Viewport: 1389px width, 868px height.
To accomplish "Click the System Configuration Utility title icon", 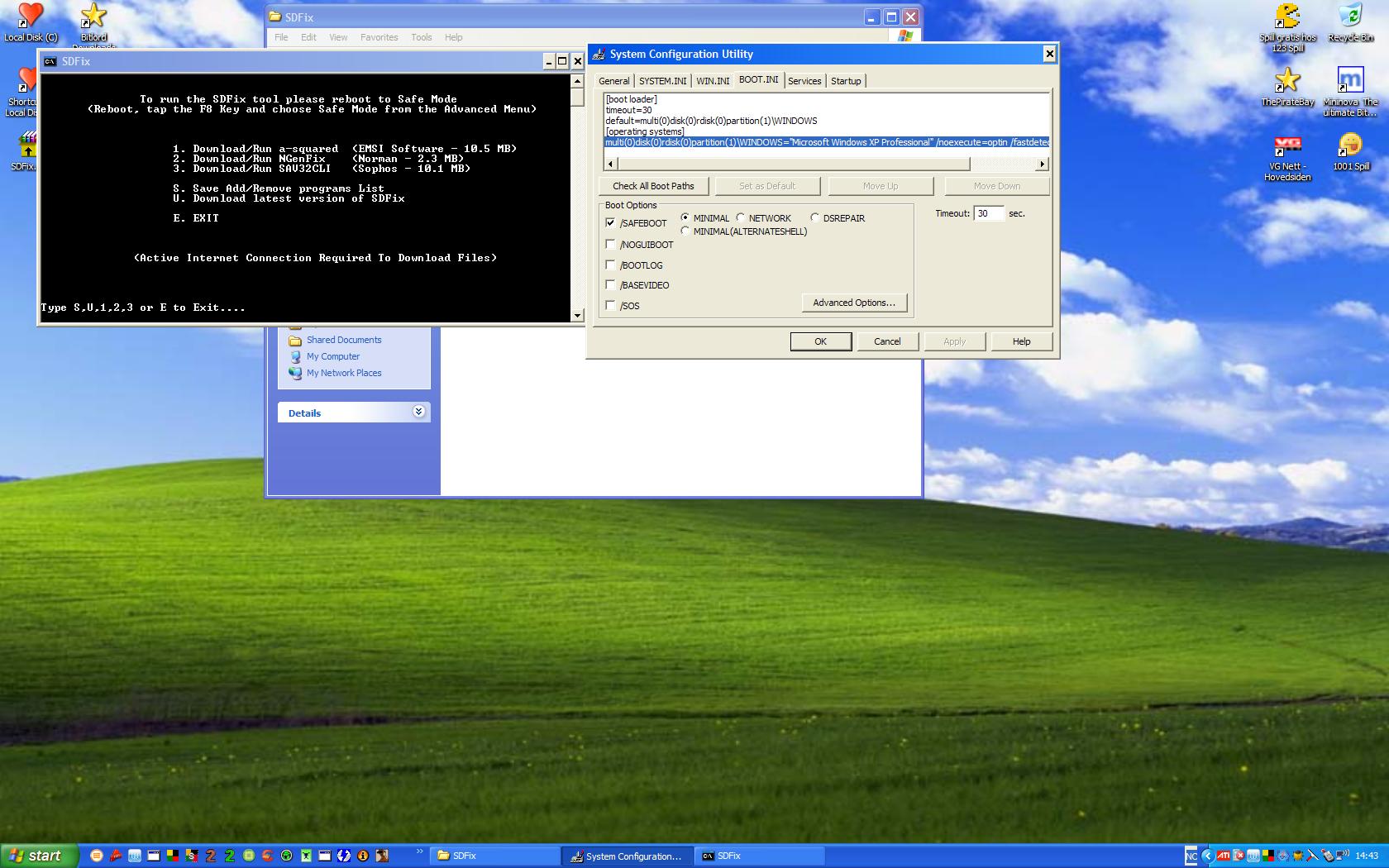I will [599, 54].
